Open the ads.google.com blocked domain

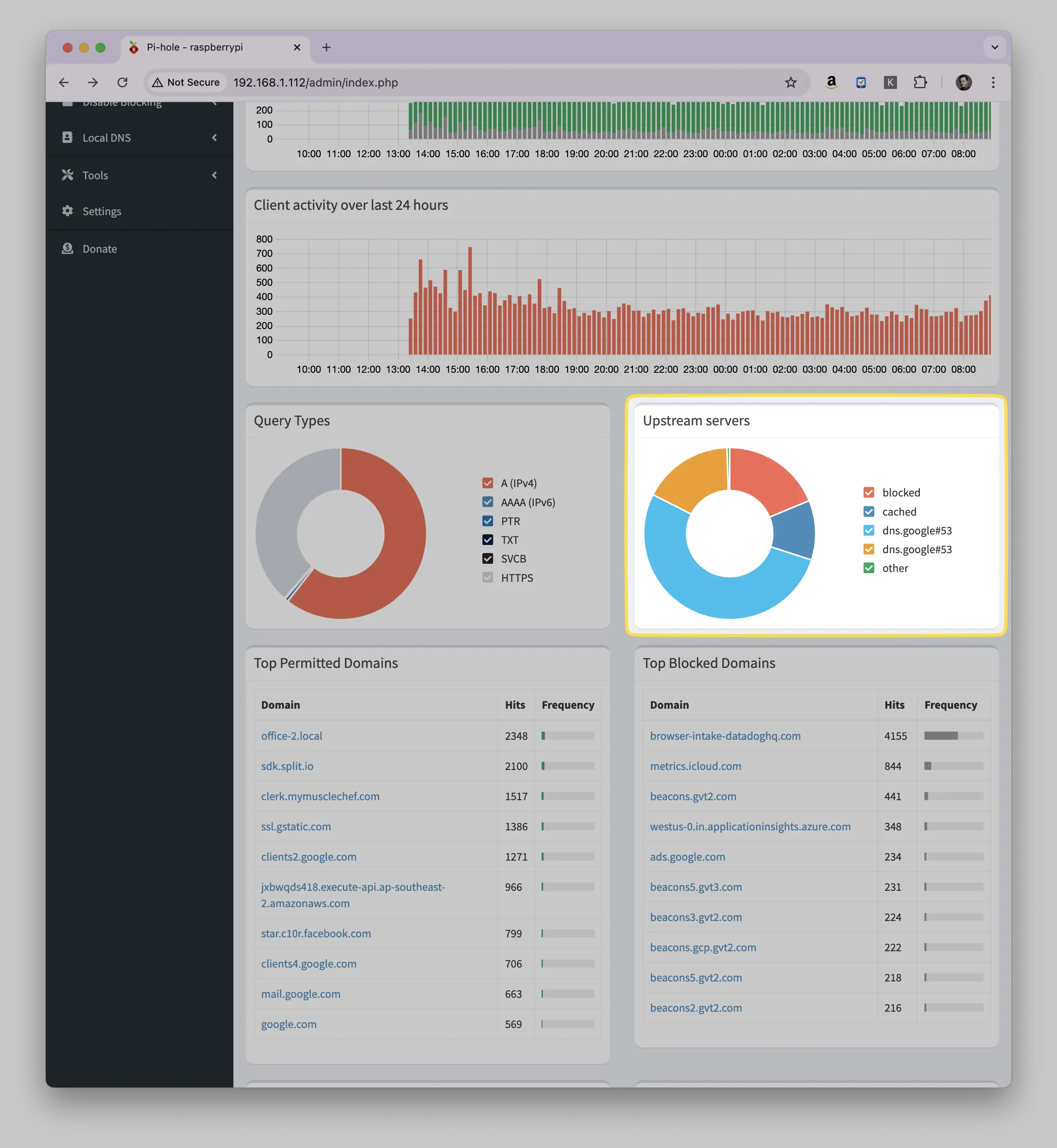tap(688, 857)
